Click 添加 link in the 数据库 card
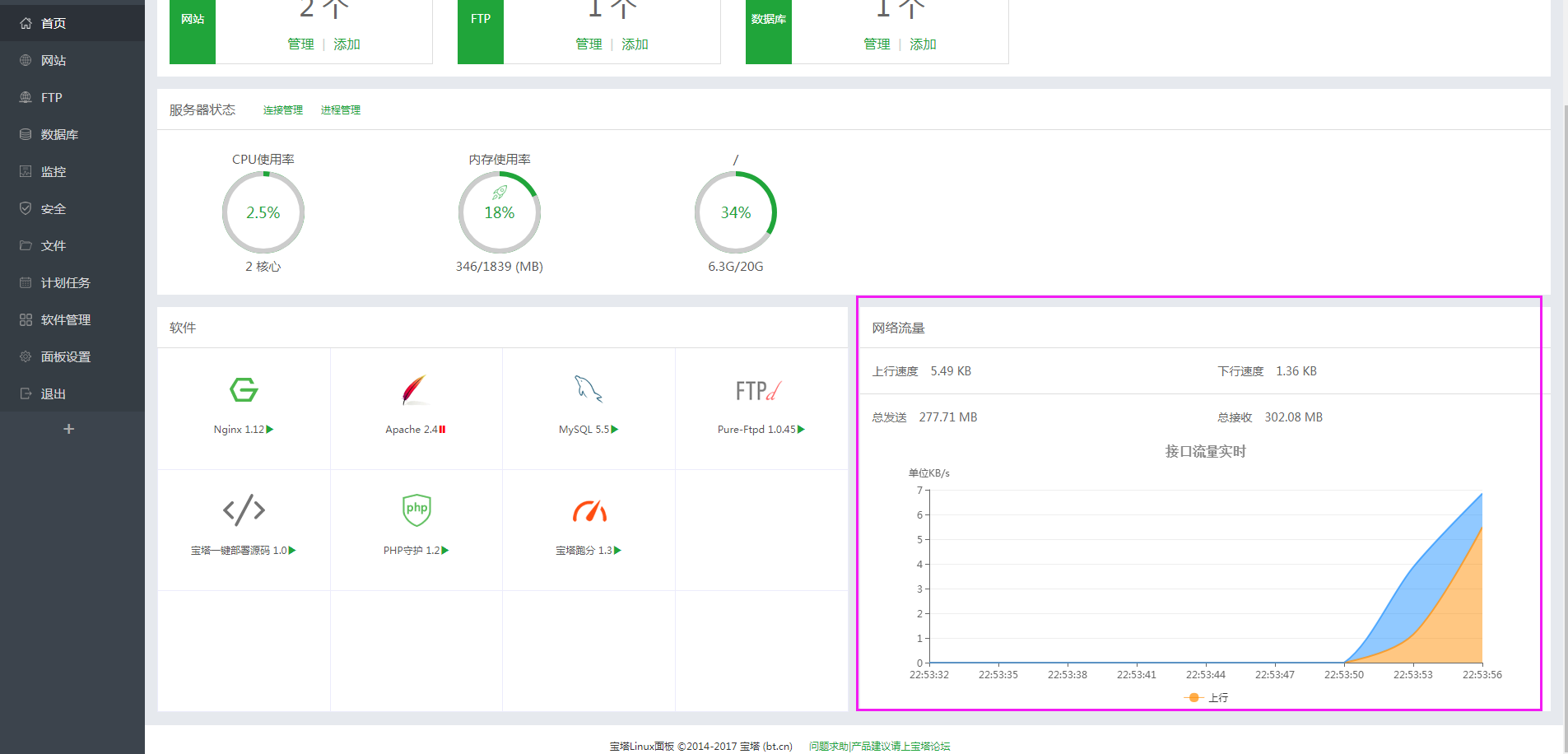The width and height of the screenshot is (1568, 754). (x=923, y=44)
